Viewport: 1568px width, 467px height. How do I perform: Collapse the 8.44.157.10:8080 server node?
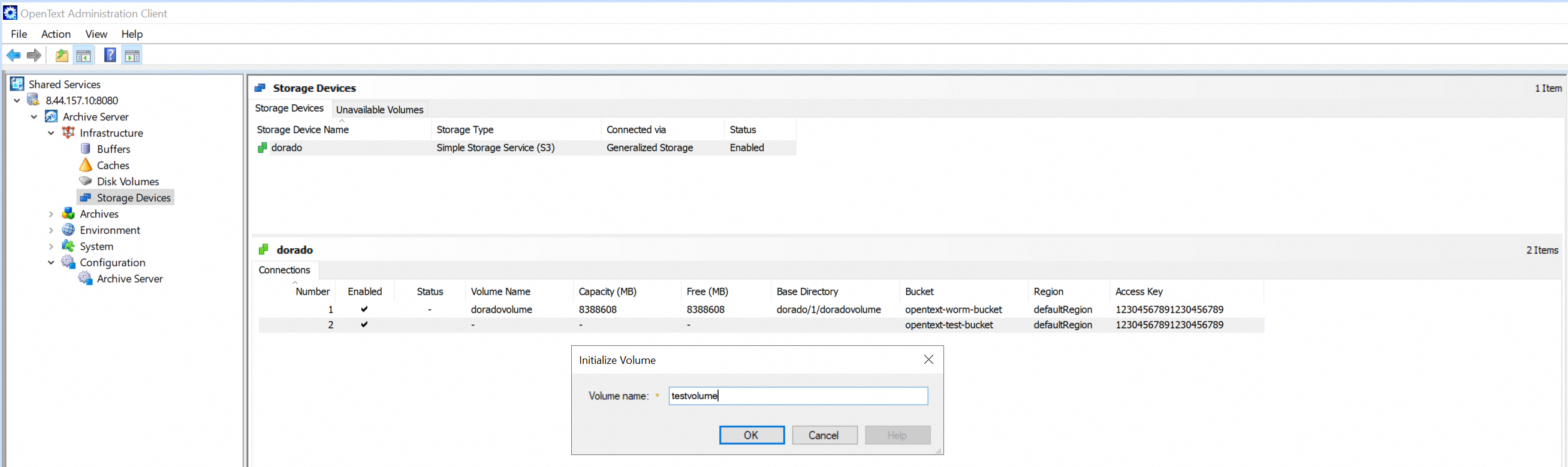(17, 101)
